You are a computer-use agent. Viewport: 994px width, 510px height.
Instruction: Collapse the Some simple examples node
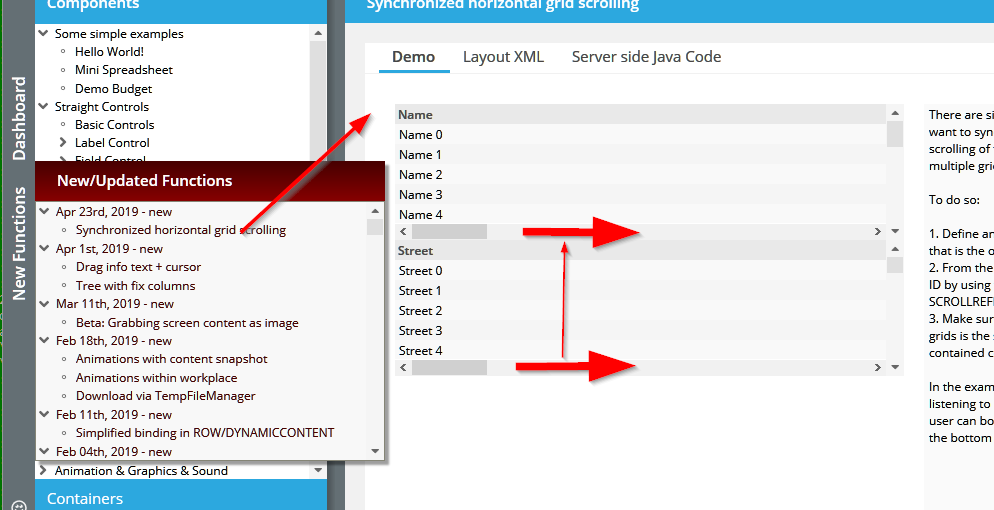(43, 34)
